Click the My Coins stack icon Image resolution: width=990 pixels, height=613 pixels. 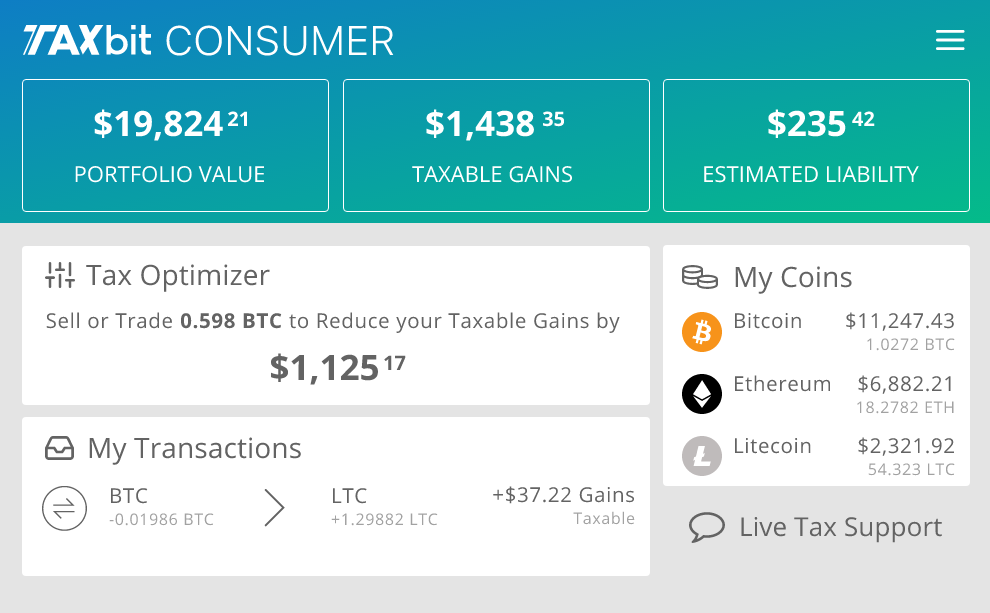[700, 277]
